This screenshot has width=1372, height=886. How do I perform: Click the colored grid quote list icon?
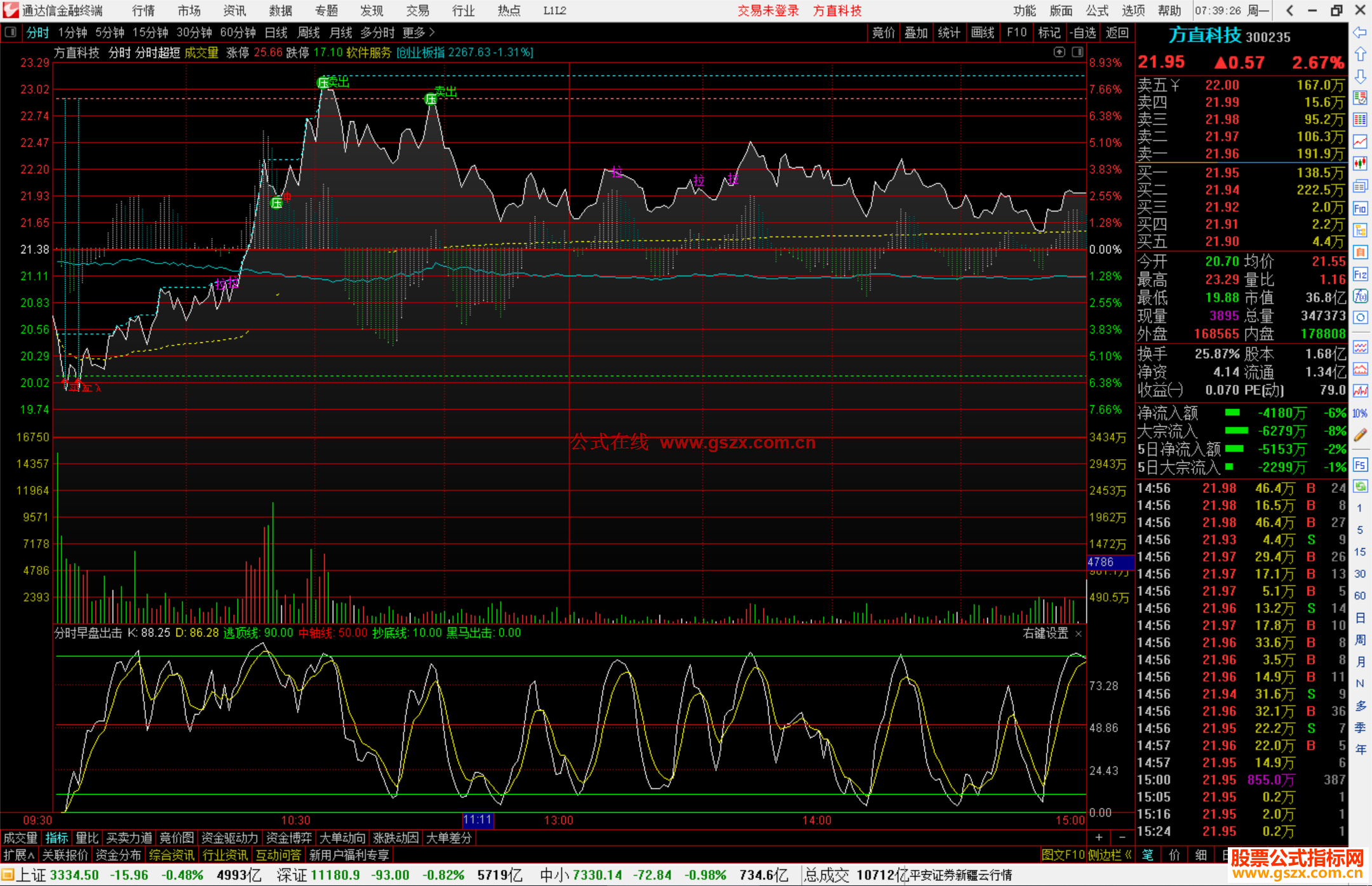(1360, 119)
